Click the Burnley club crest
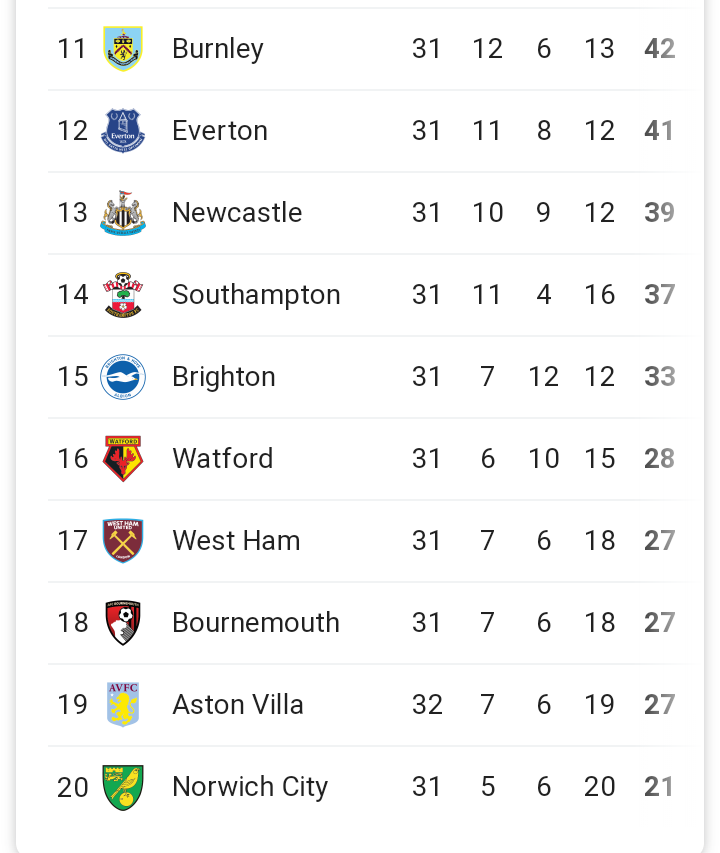This screenshot has width=720, height=853. (123, 49)
